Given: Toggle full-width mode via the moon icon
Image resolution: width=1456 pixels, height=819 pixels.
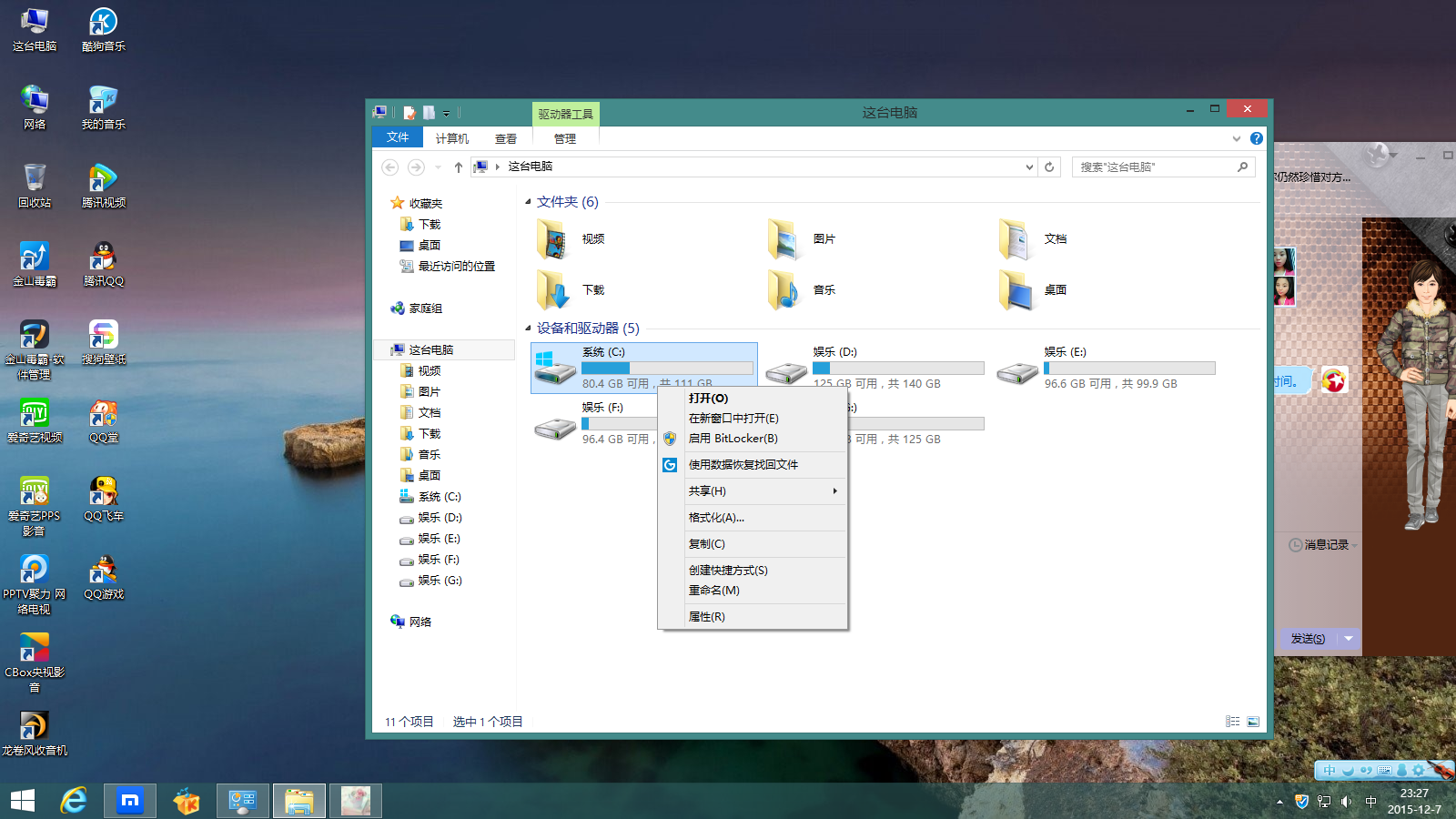Looking at the screenshot, I should tap(1348, 771).
